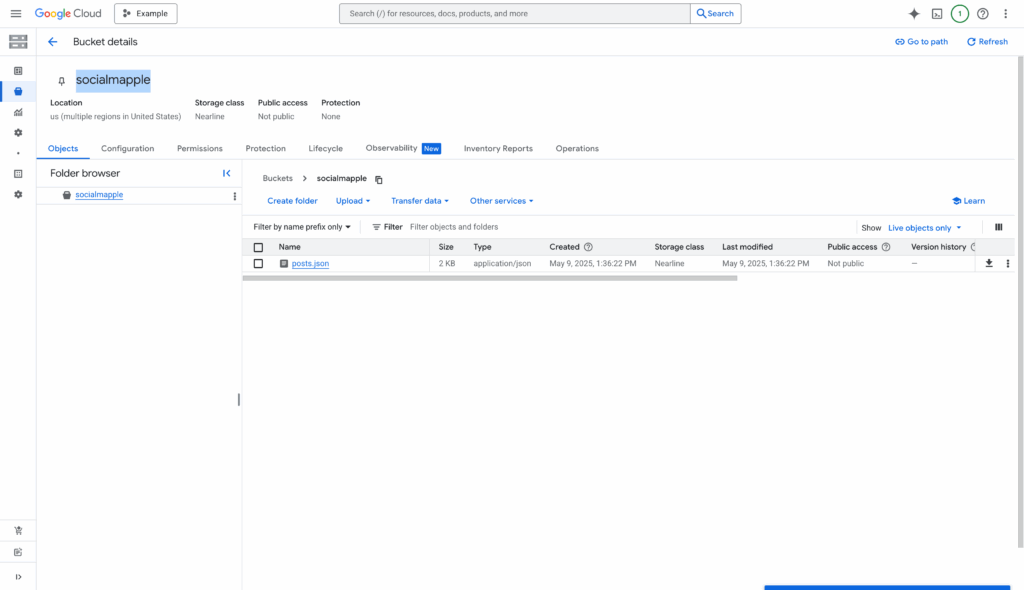Open more actions for socialmapple in folder browser
The image size is (1024, 590).
tap(234, 196)
